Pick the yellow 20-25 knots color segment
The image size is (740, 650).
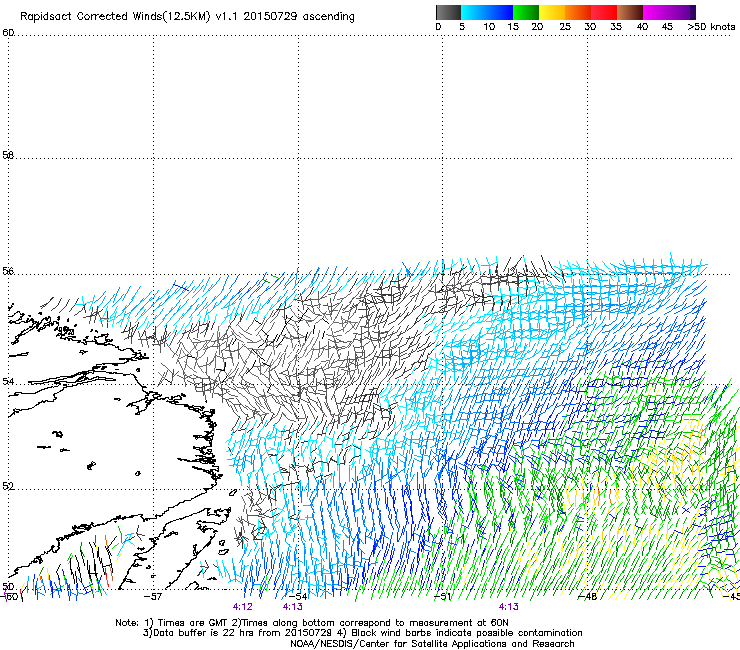coord(552,12)
